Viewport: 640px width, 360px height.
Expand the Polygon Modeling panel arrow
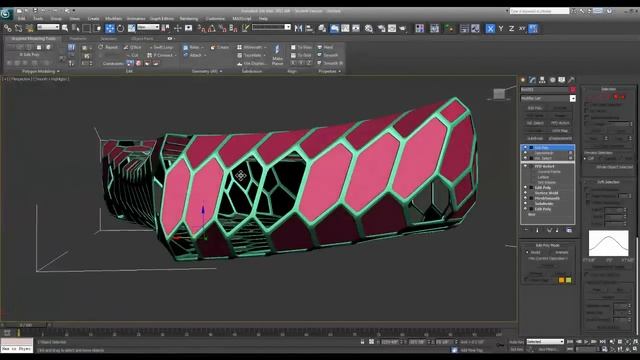pos(58,71)
